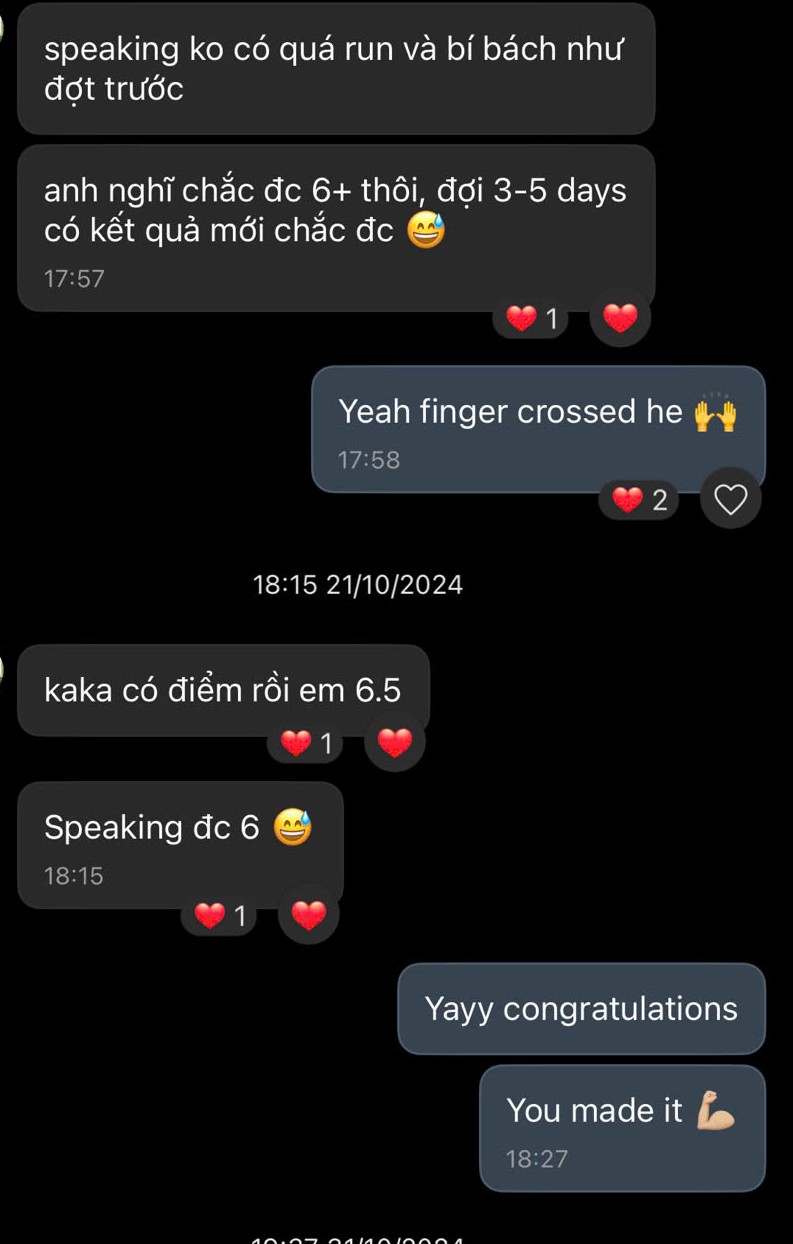Viewport: 793px width, 1244px height.
Task: Tap the flexed-biceps emoji in "You made it"
Action: tap(716, 1110)
